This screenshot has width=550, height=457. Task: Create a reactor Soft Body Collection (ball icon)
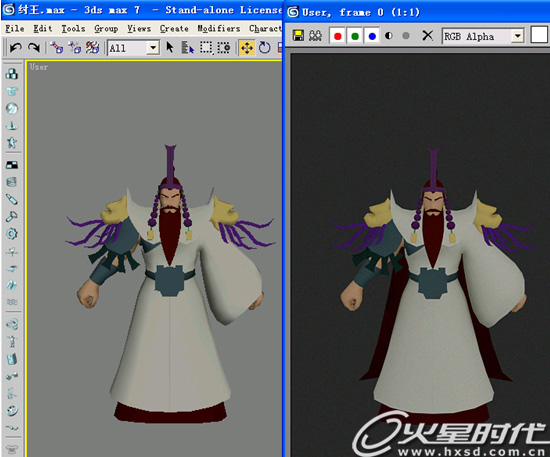pos(12,108)
